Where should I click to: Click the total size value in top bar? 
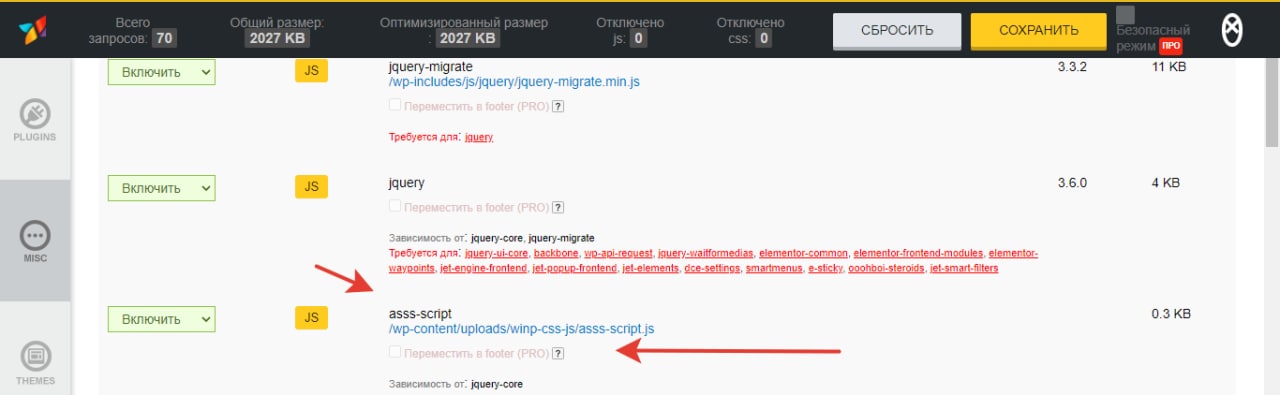(x=277, y=39)
